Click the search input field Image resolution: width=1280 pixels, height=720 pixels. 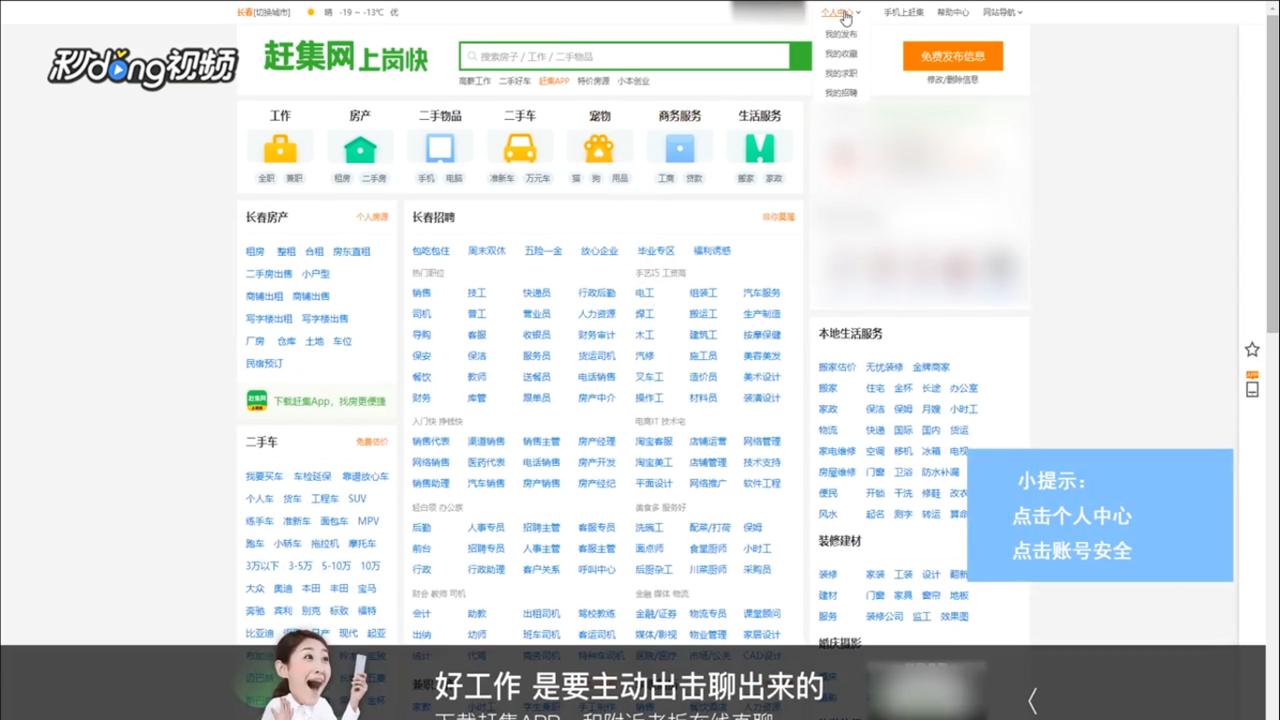625,56
